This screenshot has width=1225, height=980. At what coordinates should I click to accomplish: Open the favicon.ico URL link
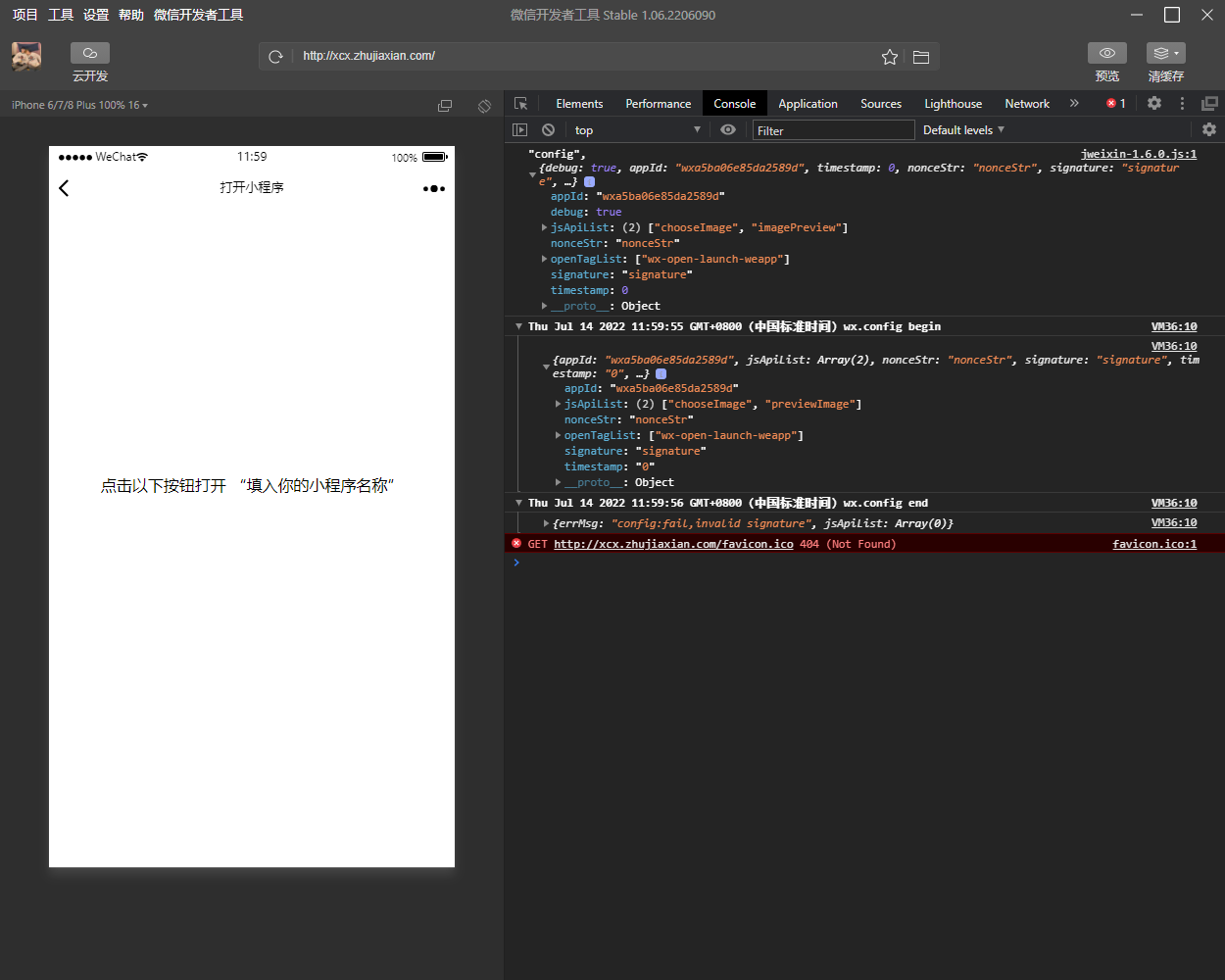[x=673, y=544]
